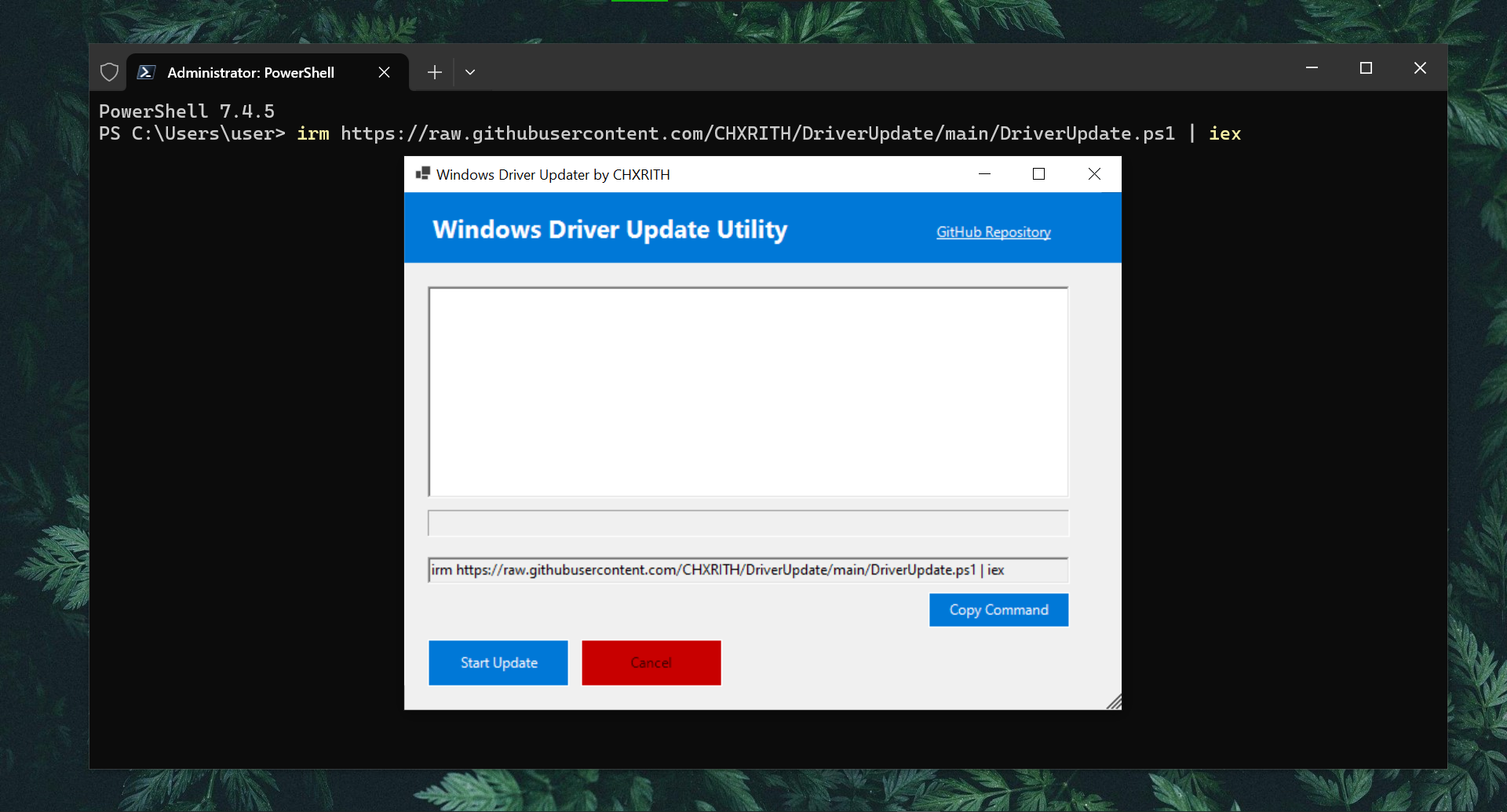The width and height of the screenshot is (1507, 812).
Task: Maximize the Windows Driver Updater window
Action: (x=1038, y=173)
